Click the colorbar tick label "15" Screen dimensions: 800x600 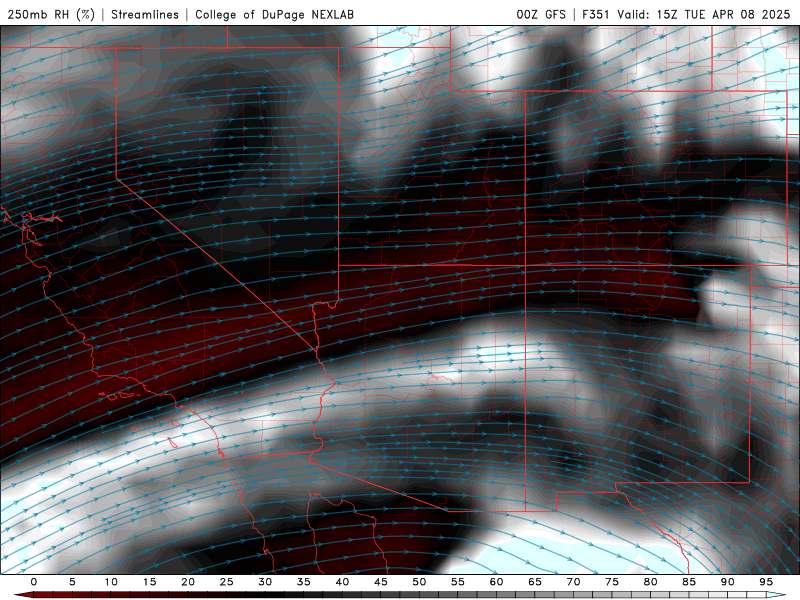tap(149, 582)
